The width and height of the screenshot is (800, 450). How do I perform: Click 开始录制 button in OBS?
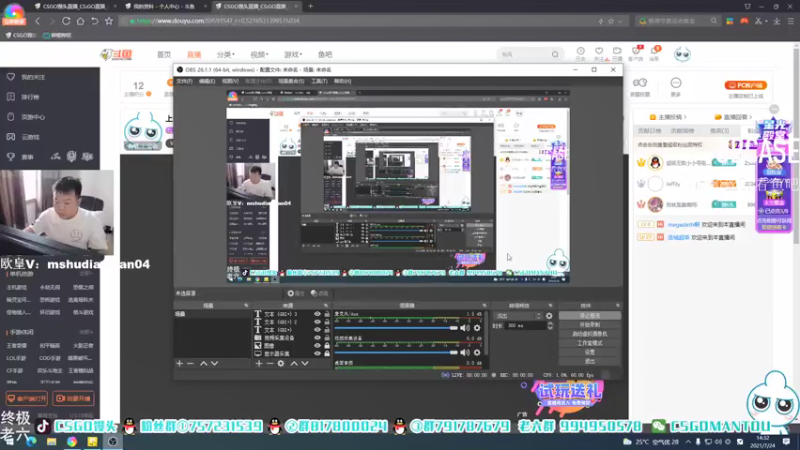point(590,325)
